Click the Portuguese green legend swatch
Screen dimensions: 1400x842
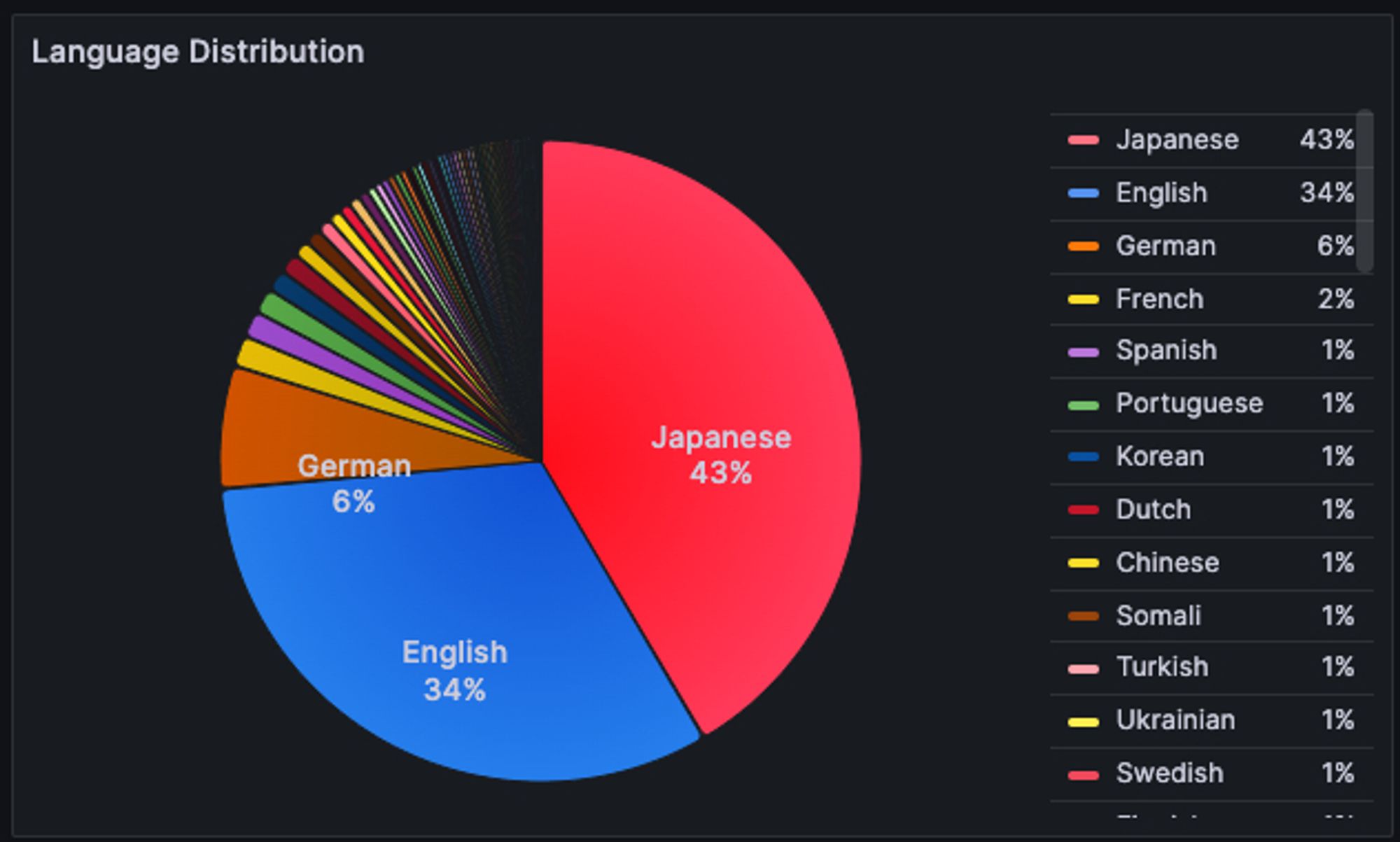coord(1083,405)
